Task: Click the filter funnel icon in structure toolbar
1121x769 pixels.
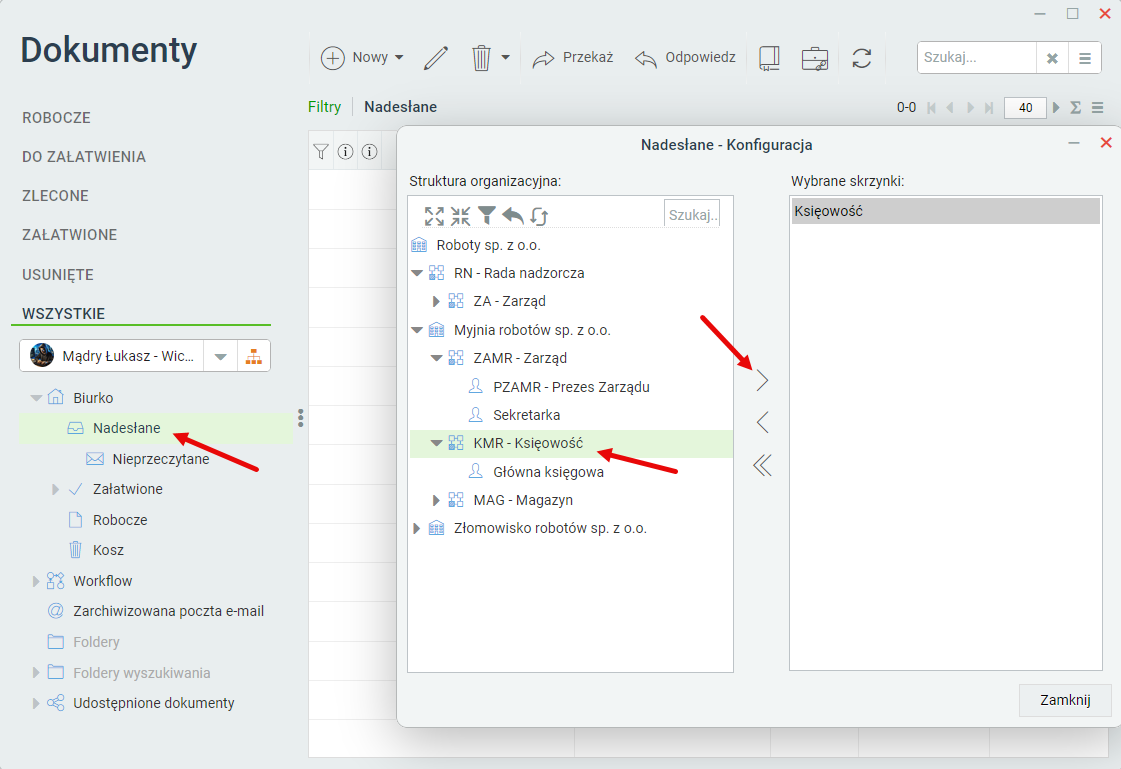Action: pos(487,215)
